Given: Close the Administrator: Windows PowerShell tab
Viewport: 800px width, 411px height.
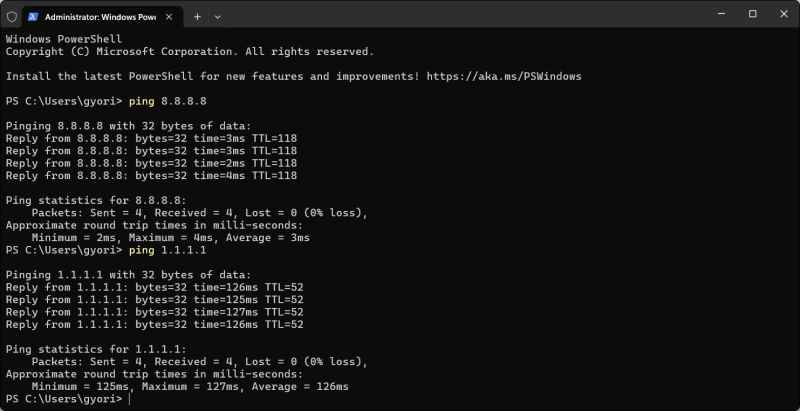Looking at the screenshot, I should pyautogui.click(x=169, y=17).
